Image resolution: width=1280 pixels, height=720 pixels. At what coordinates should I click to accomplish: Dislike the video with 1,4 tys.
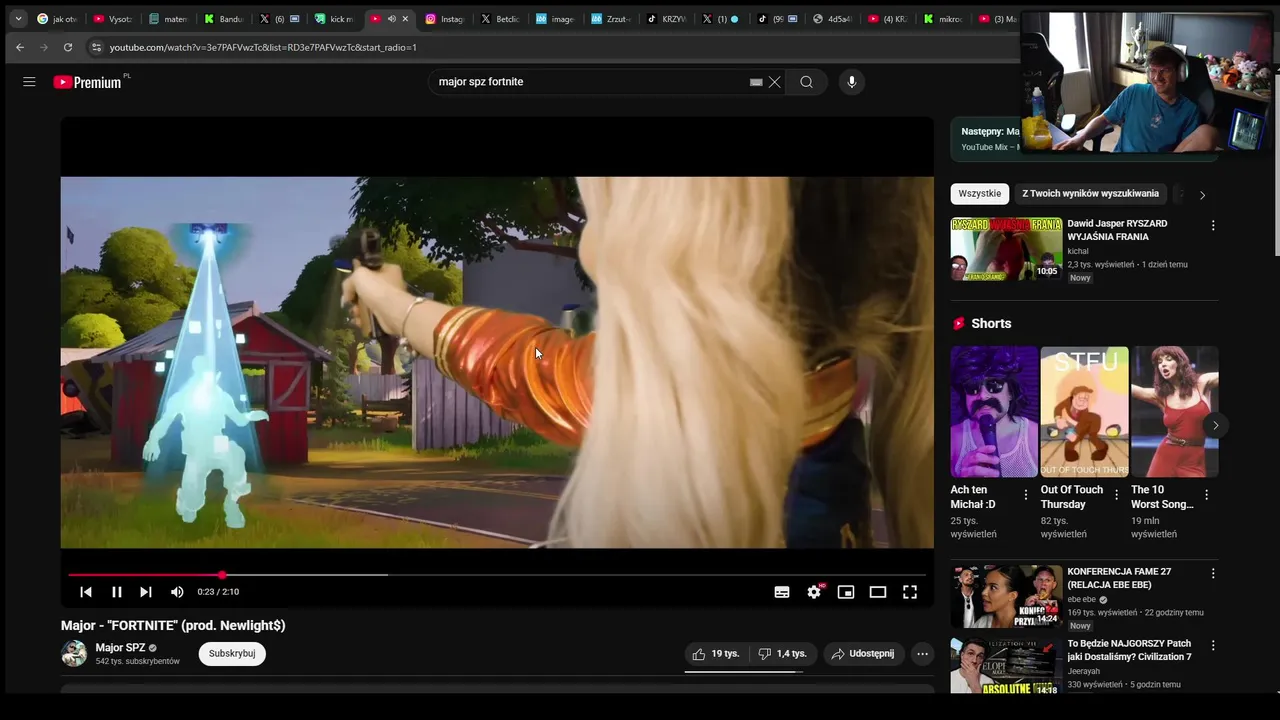783,654
